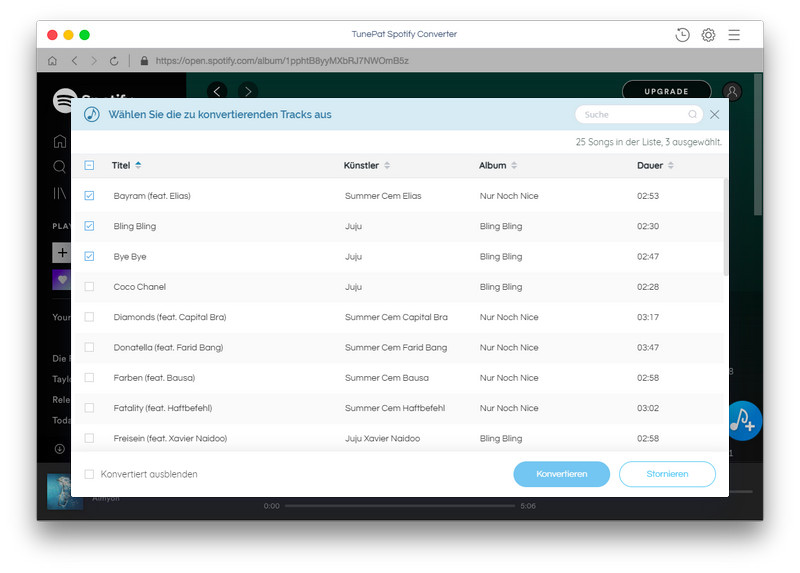Click the Titel column header

[x=121, y=165]
